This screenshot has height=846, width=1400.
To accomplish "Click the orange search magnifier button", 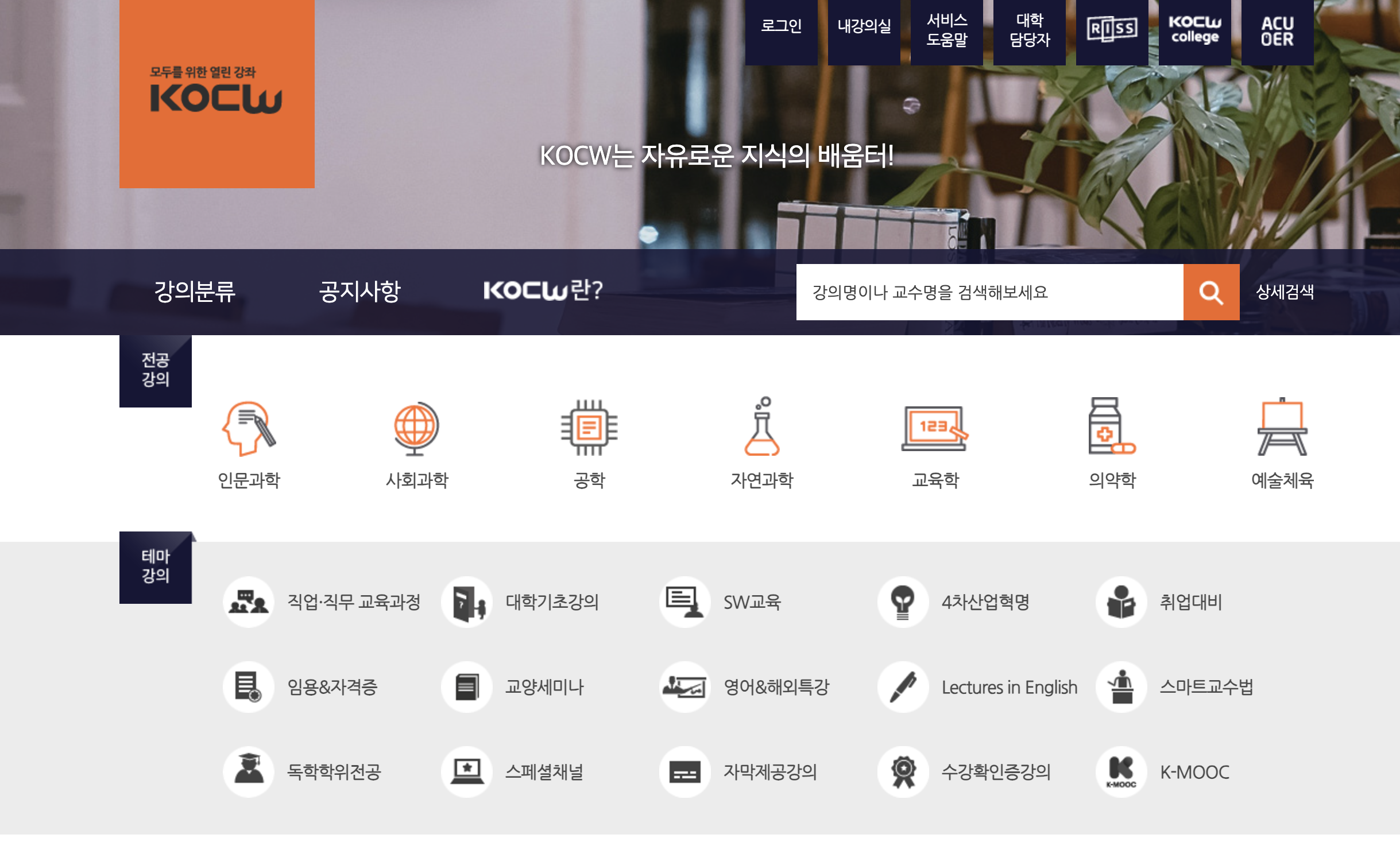I will click(1211, 292).
